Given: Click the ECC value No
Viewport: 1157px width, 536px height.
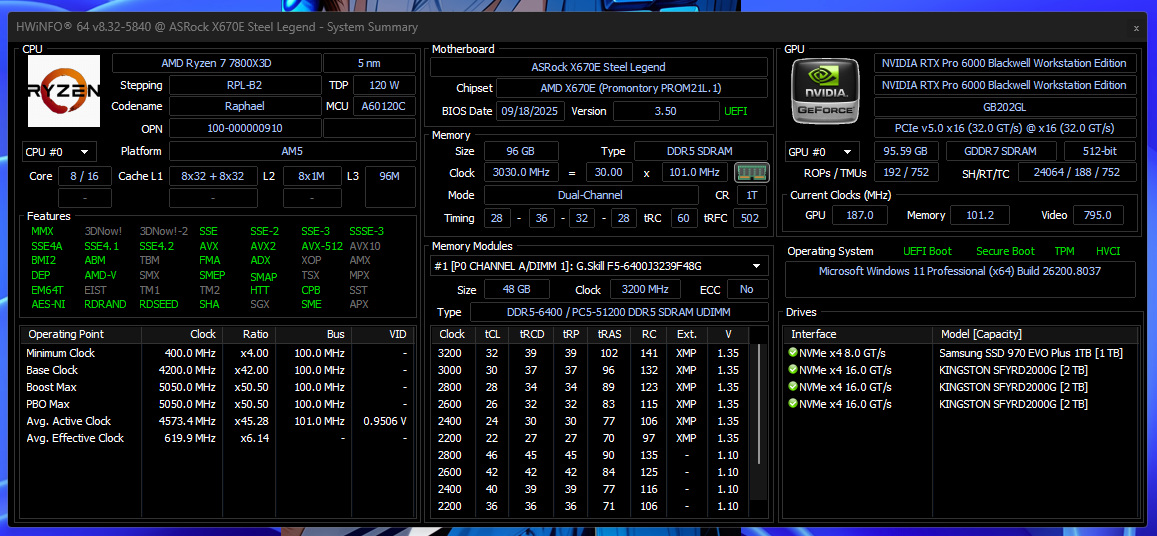Looking at the screenshot, I should click(747, 289).
